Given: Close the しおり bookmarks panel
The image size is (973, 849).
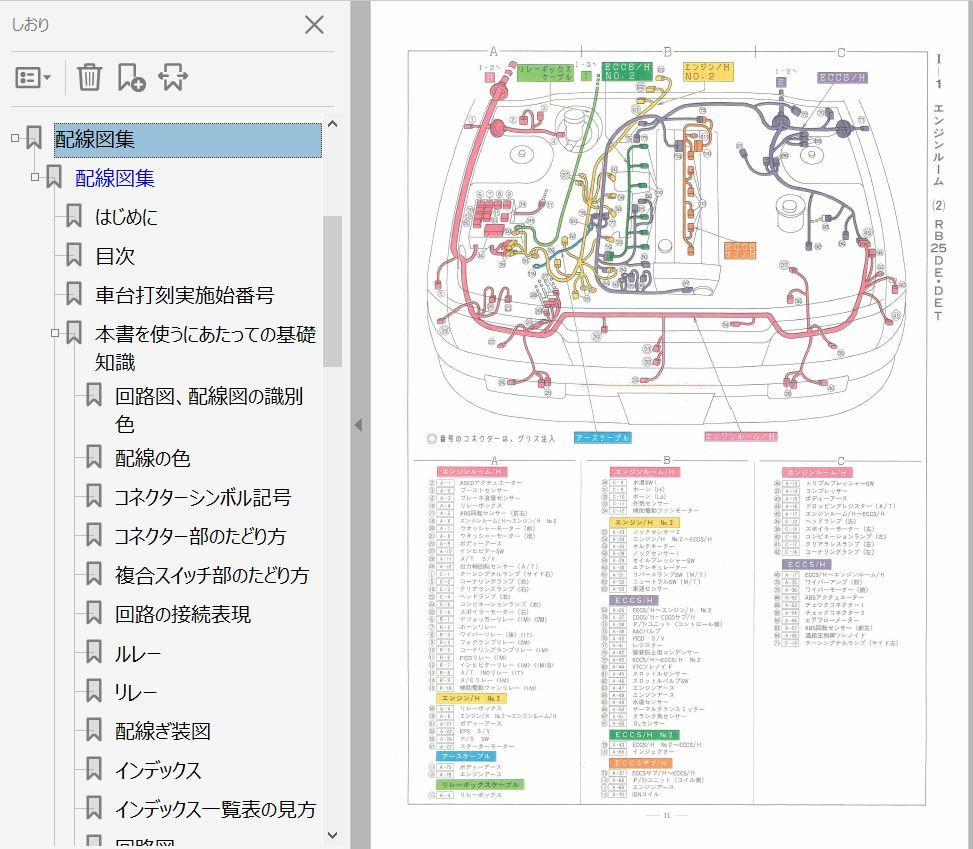Looking at the screenshot, I should (314, 25).
